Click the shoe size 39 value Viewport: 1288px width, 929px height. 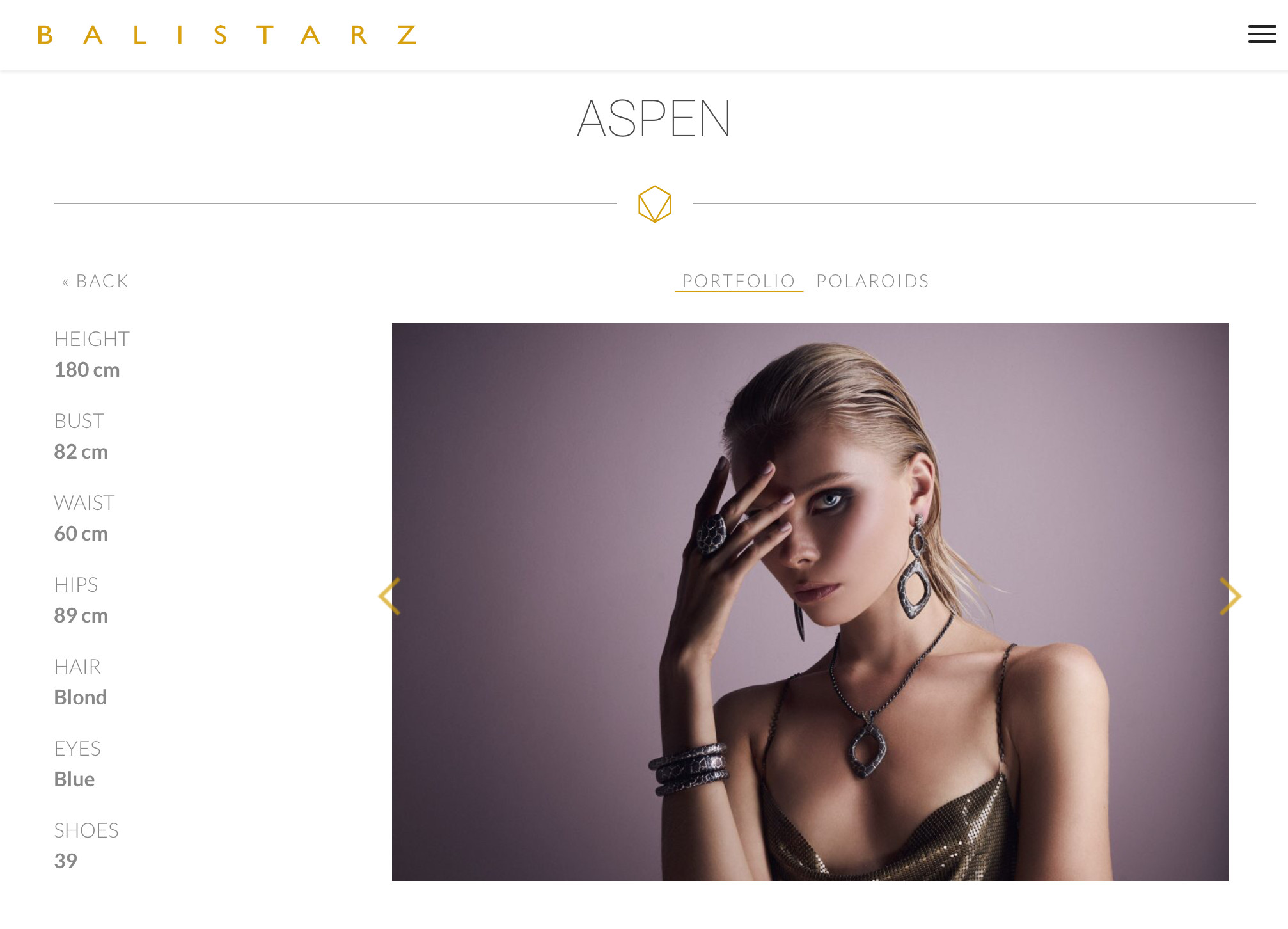[66, 861]
